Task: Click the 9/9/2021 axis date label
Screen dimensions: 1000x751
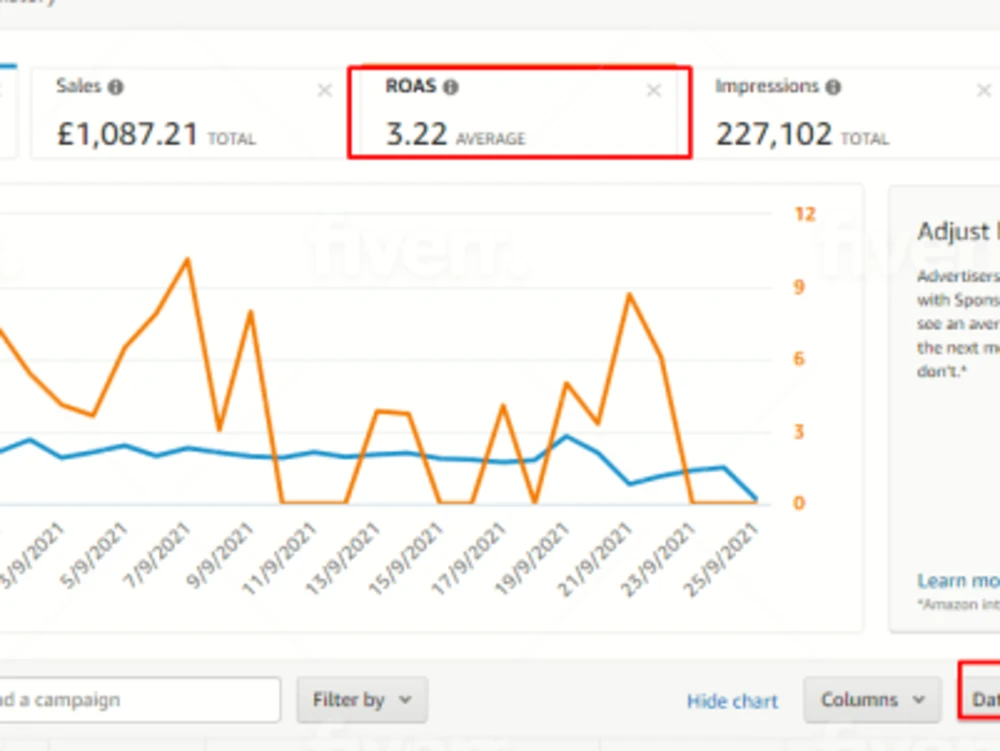Action: (219, 555)
